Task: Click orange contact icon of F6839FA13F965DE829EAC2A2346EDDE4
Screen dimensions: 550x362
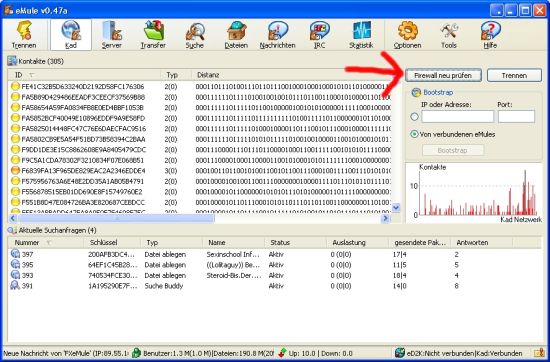Action: 15,171
